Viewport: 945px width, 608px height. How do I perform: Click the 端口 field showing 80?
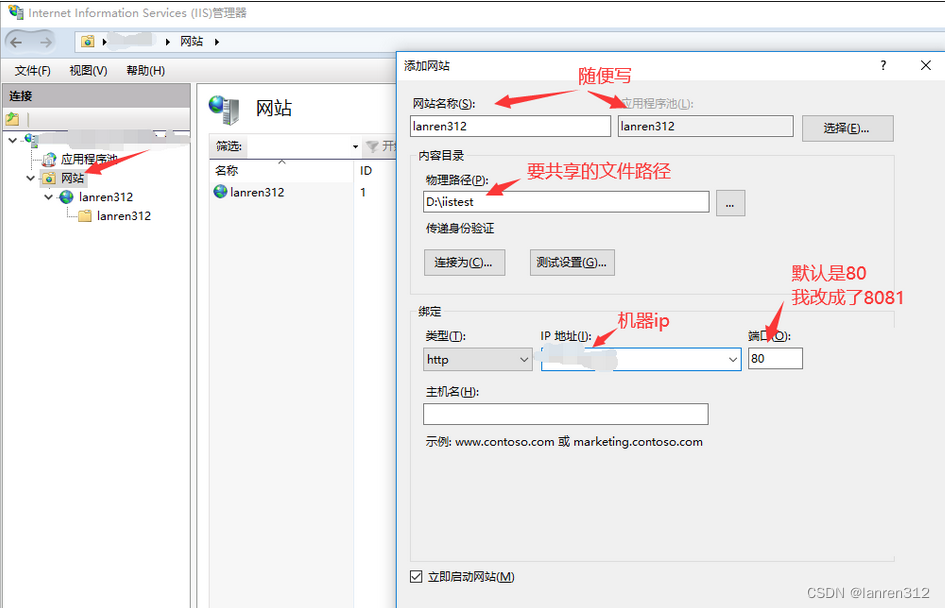(775, 359)
